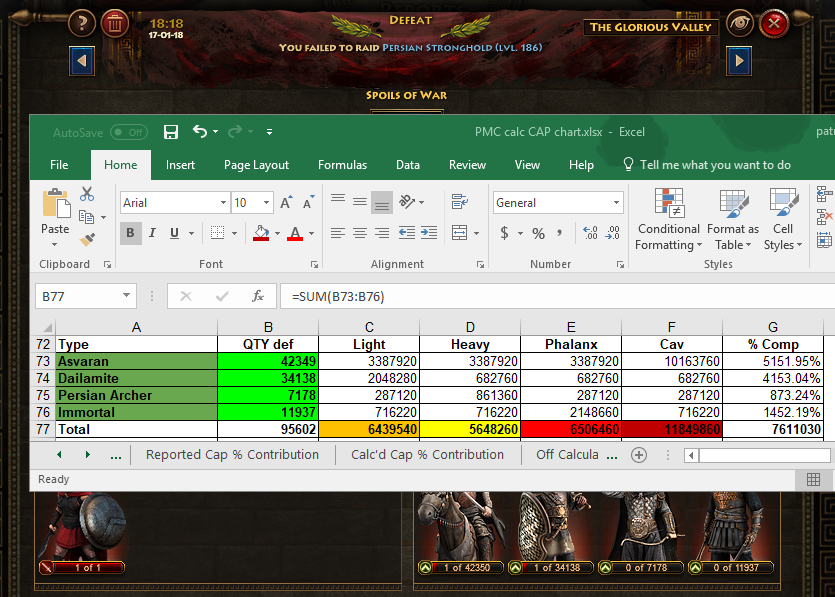The height and width of the screenshot is (597, 835).
Task: Open Format as Table gallery
Action: click(x=733, y=219)
